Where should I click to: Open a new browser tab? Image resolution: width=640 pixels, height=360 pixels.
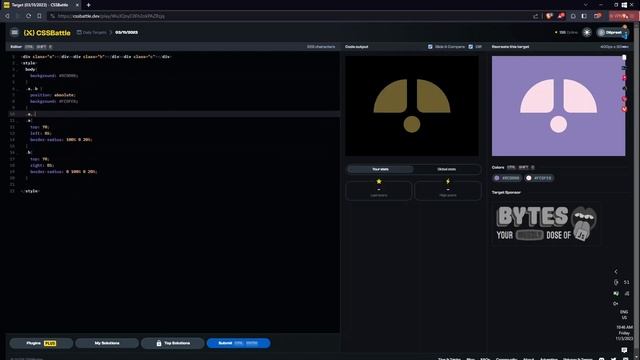pyautogui.click(x=89, y=5)
